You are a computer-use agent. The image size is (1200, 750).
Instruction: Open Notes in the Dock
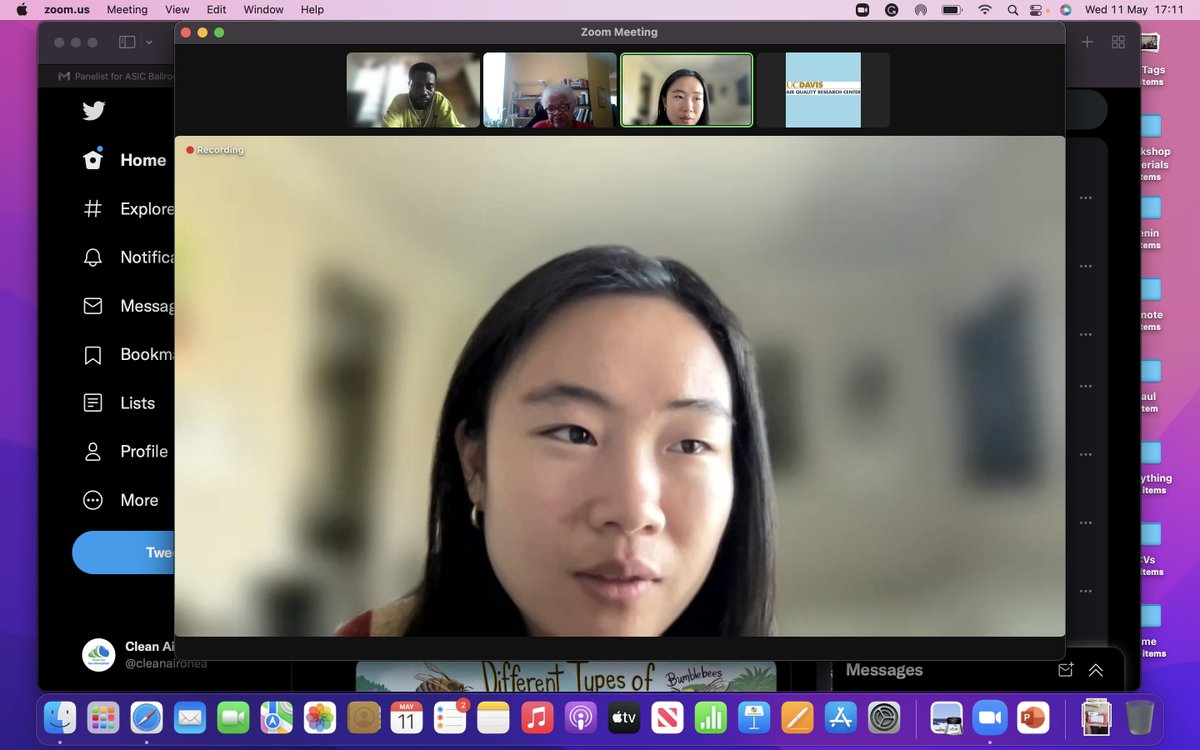click(x=494, y=717)
